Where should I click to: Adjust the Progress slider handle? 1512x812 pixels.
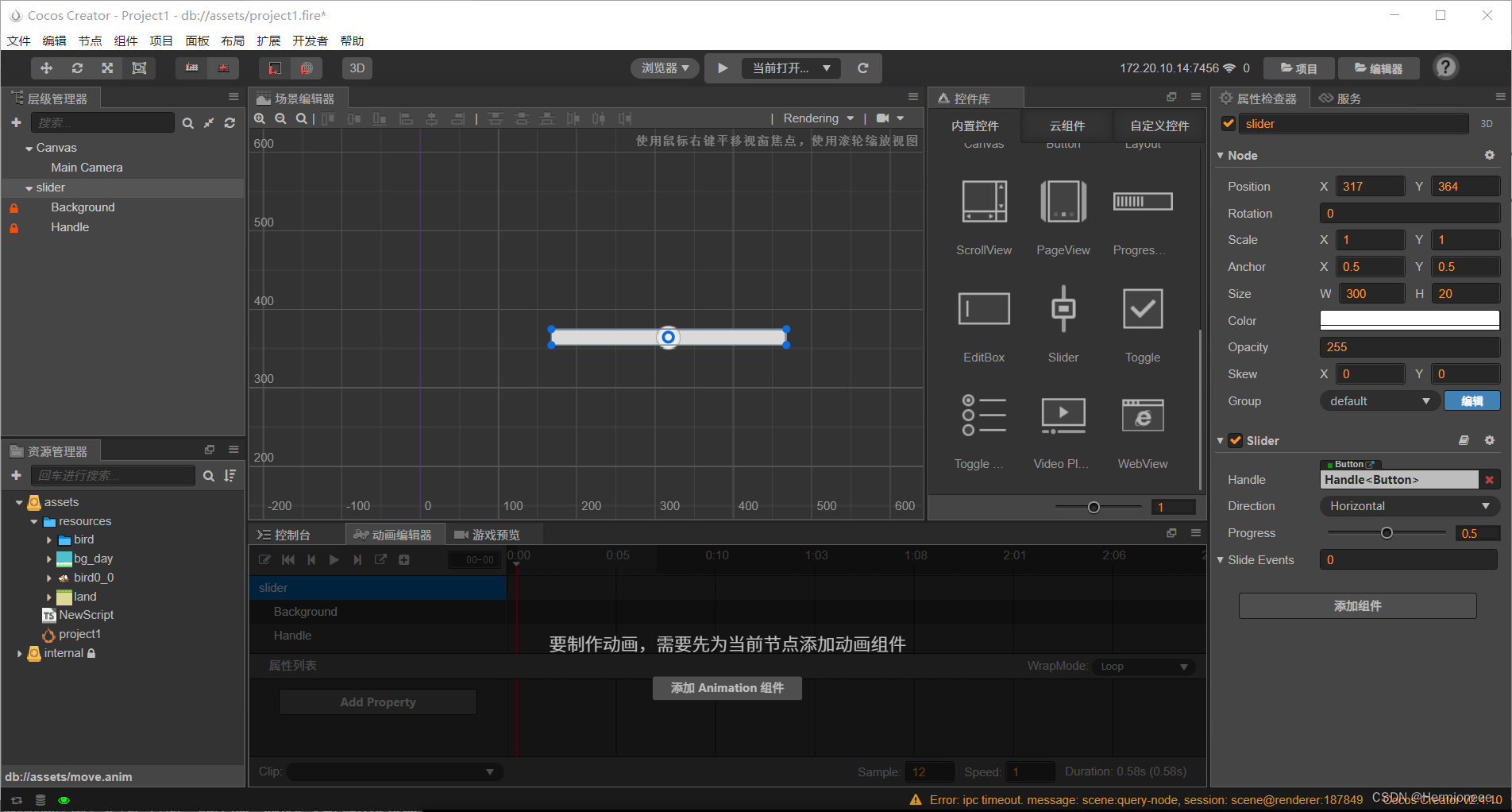[1387, 533]
